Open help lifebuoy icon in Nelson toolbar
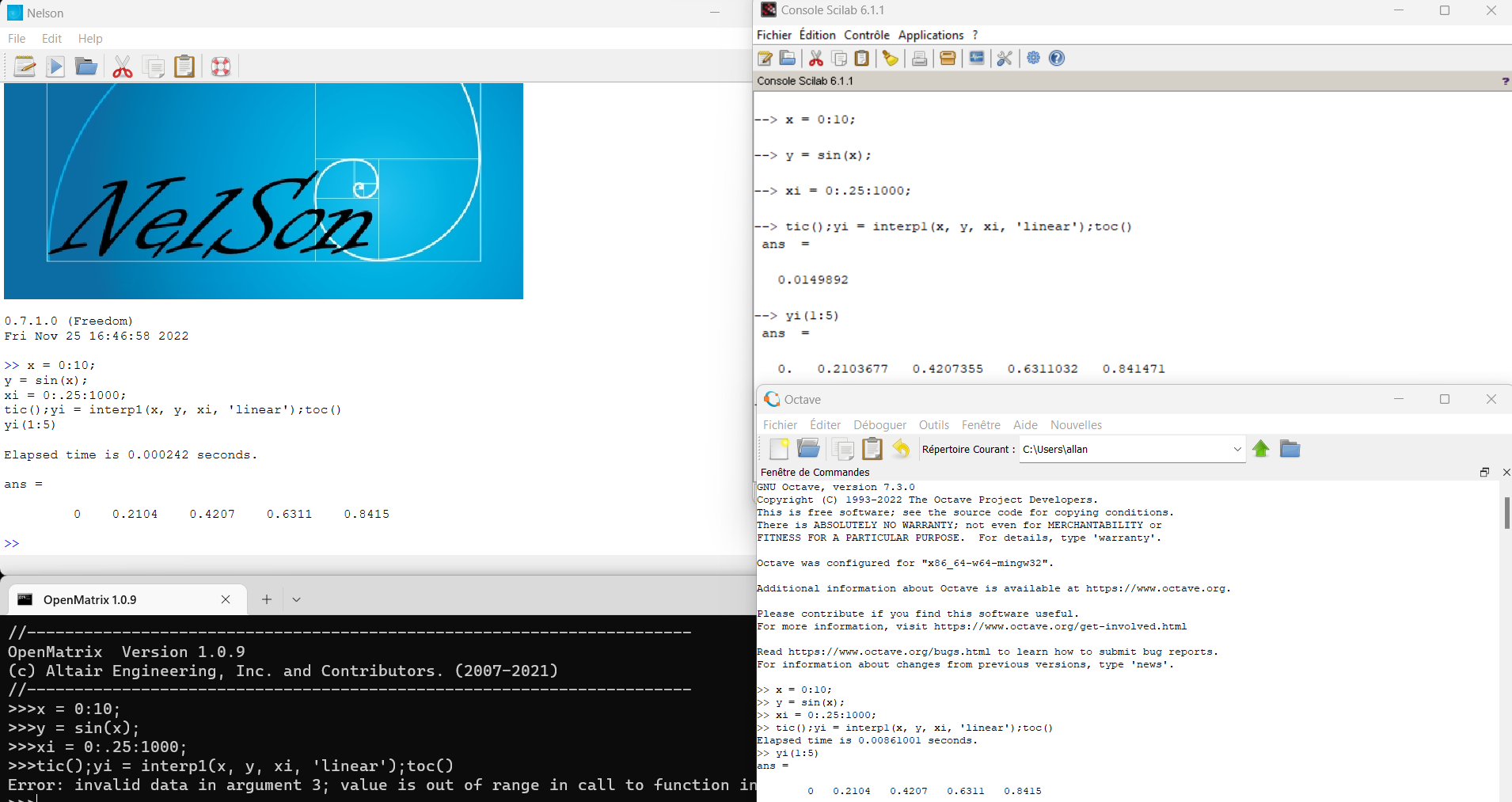1512x802 pixels. [x=221, y=67]
